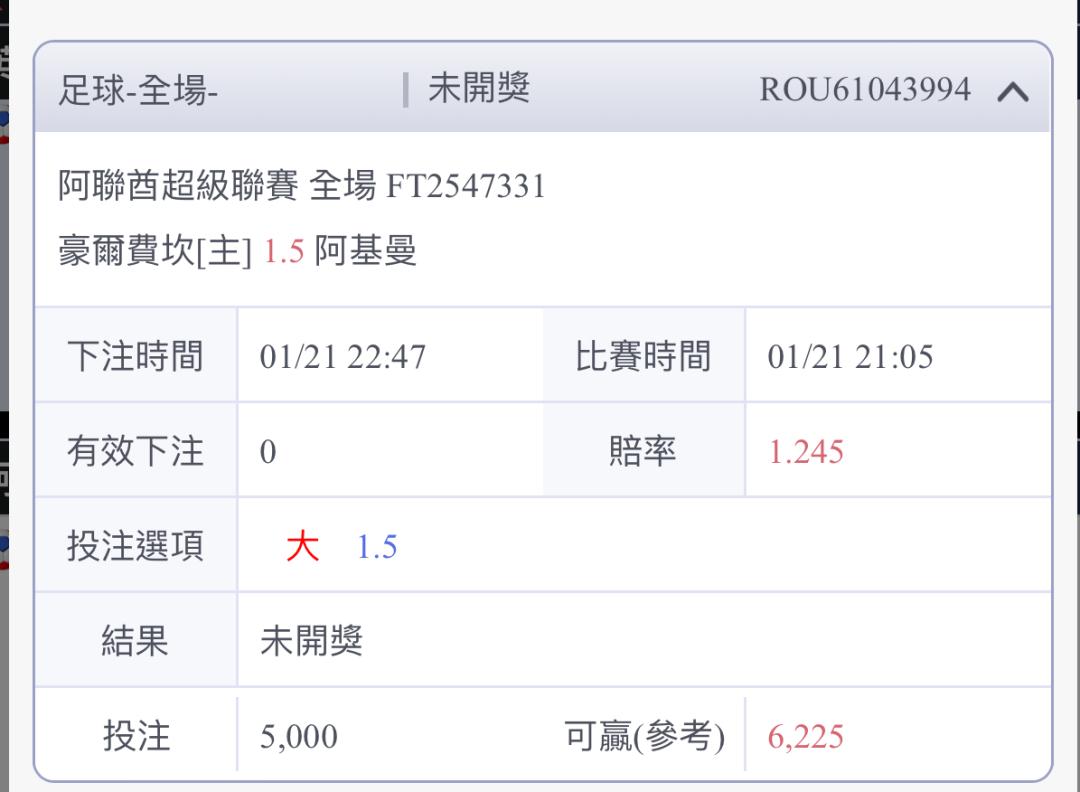Click the blue 1.5 line in the bet option row
Image resolution: width=1080 pixels, height=792 pixels.
point(377,547)
